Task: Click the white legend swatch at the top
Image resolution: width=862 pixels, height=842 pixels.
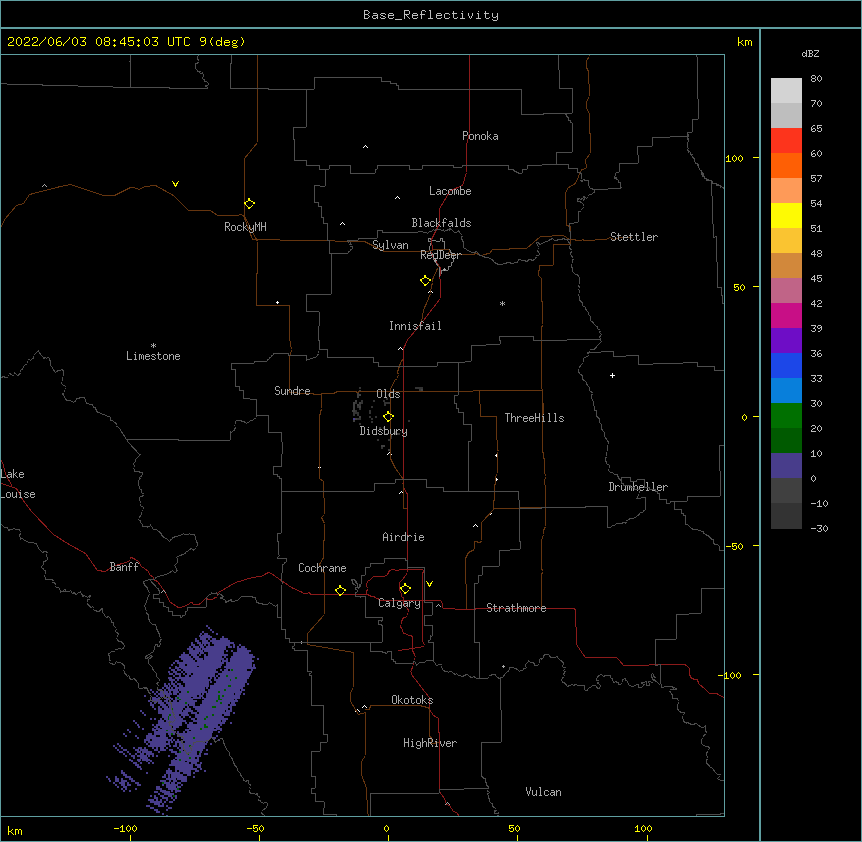Action: pyautogui.click(x=786, y=90)
